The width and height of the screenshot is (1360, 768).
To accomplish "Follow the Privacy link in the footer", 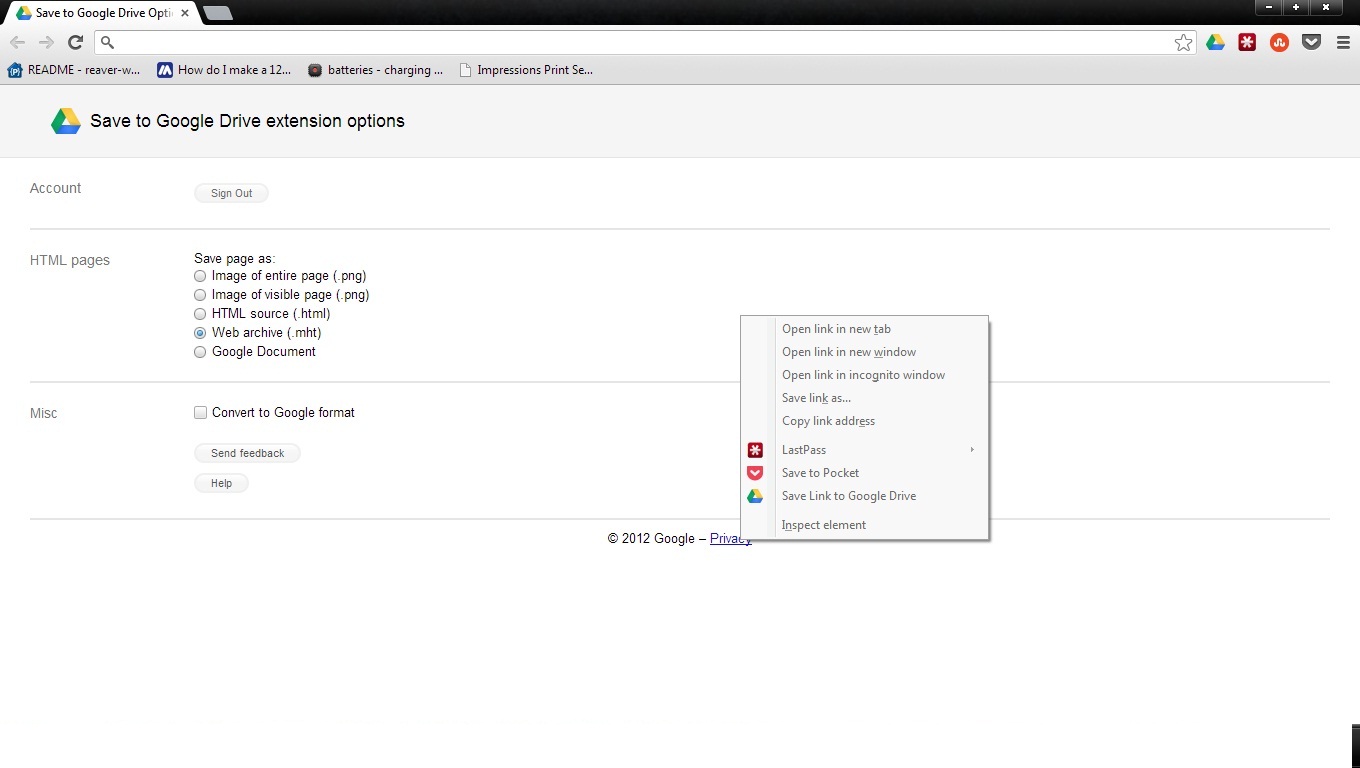I will (x=731, y=539).
